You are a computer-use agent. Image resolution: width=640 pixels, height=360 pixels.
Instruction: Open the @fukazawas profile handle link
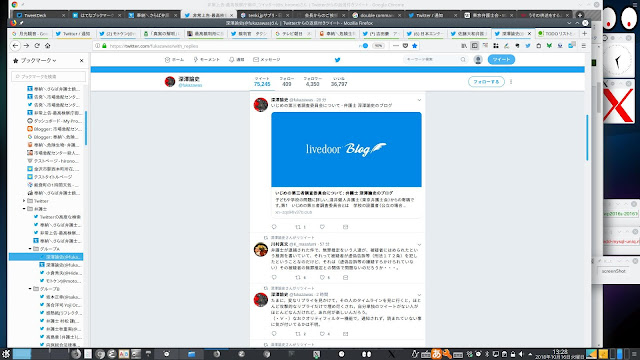(190, 85)
